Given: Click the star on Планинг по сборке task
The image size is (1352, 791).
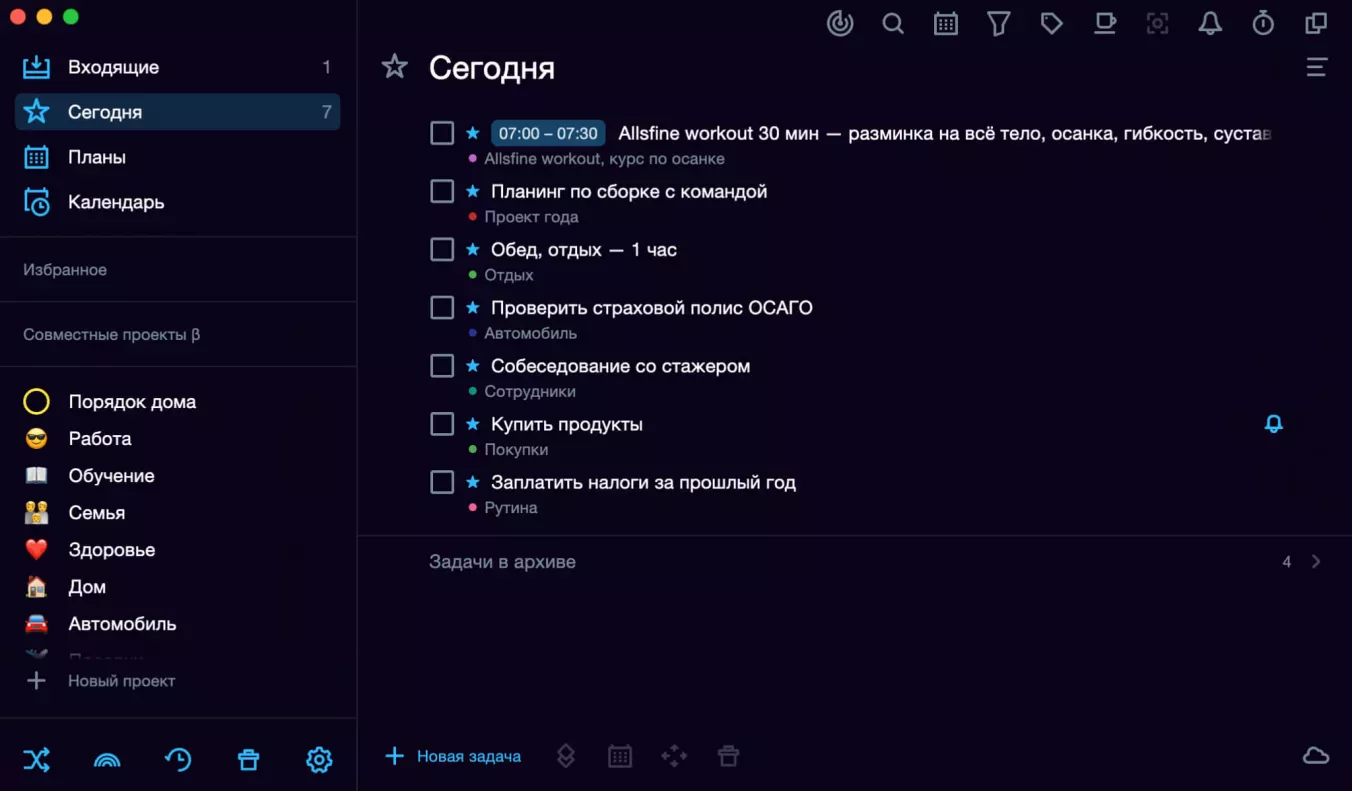Looking at the screenshot, I should click(473, 191).
